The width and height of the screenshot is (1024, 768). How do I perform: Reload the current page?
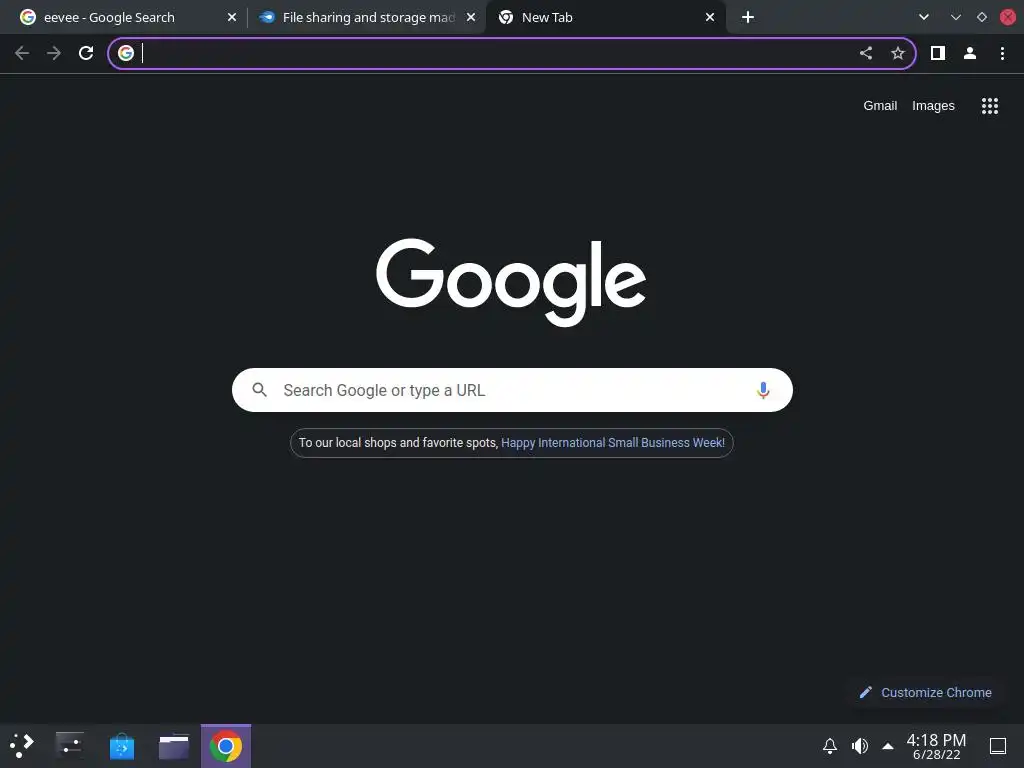86,53
